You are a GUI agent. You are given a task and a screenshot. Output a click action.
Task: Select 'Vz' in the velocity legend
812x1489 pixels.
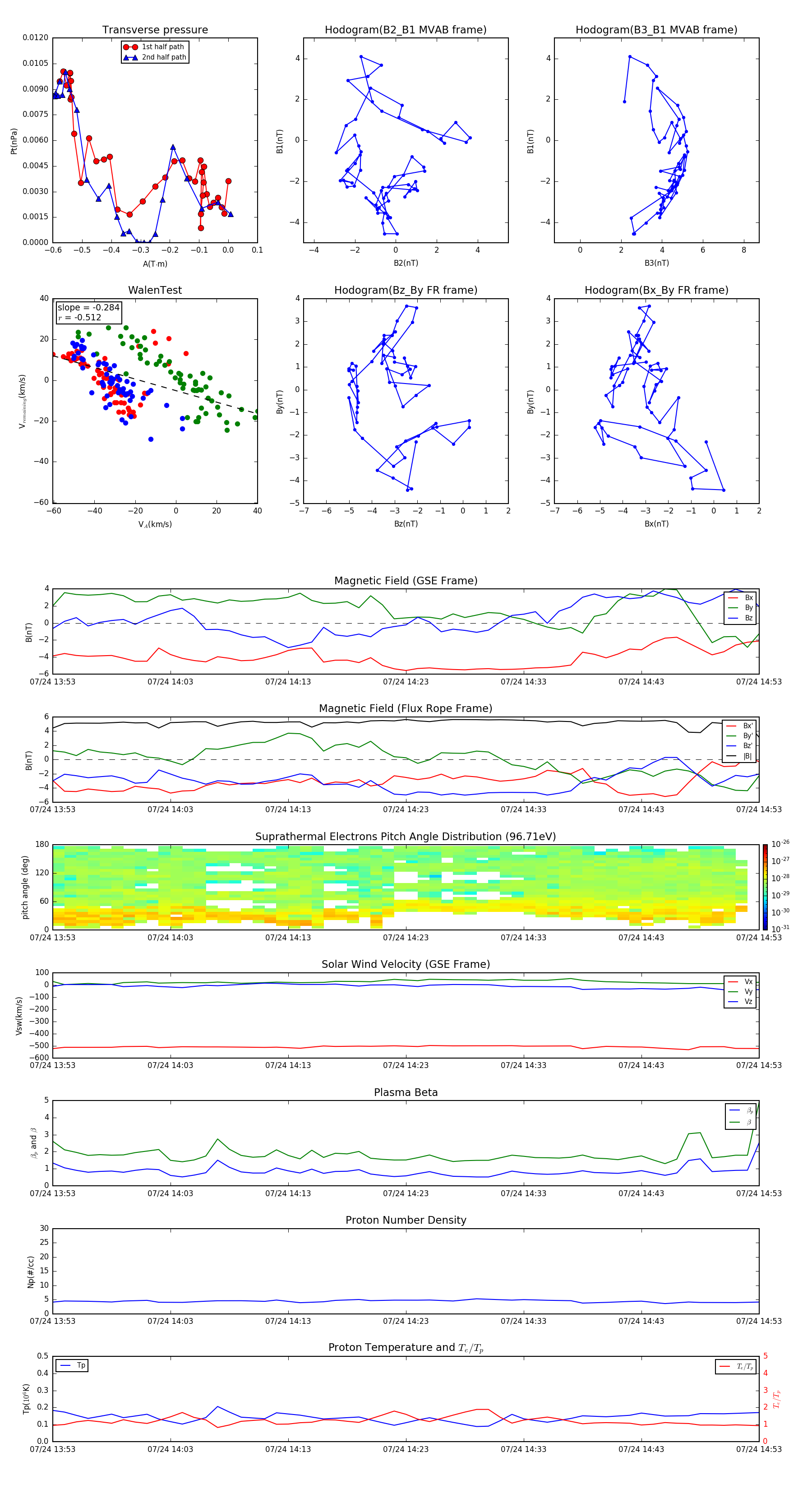coord(741,1002)
